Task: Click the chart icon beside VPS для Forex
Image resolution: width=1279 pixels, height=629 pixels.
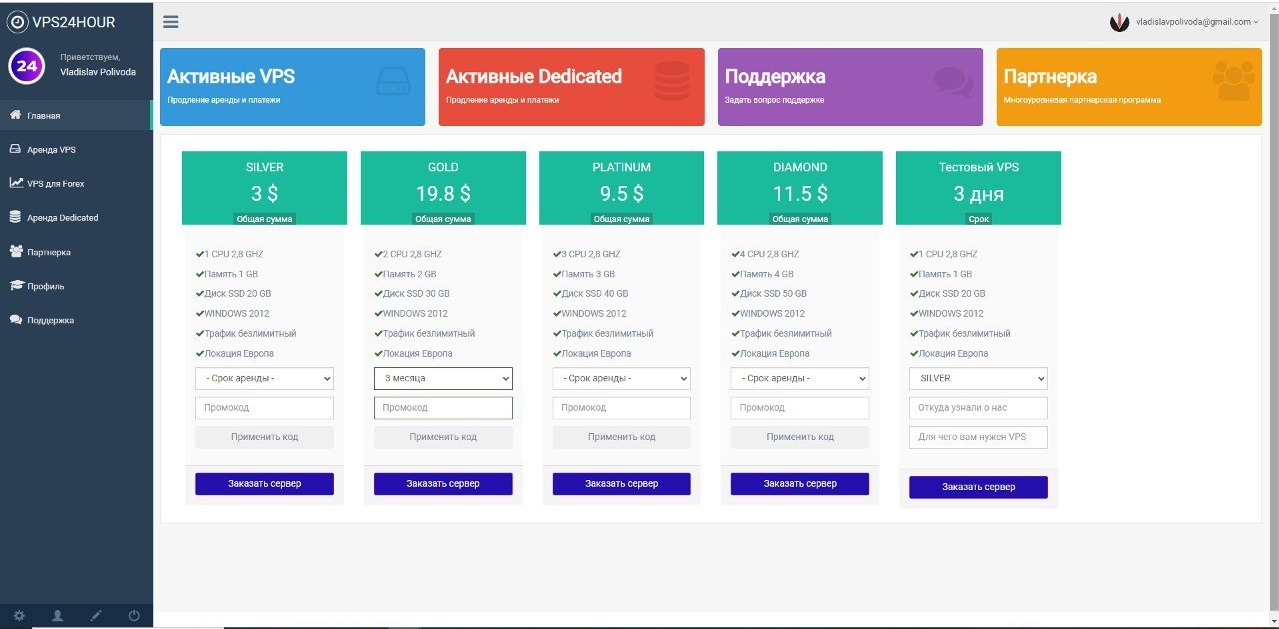Action: [16, 183]
